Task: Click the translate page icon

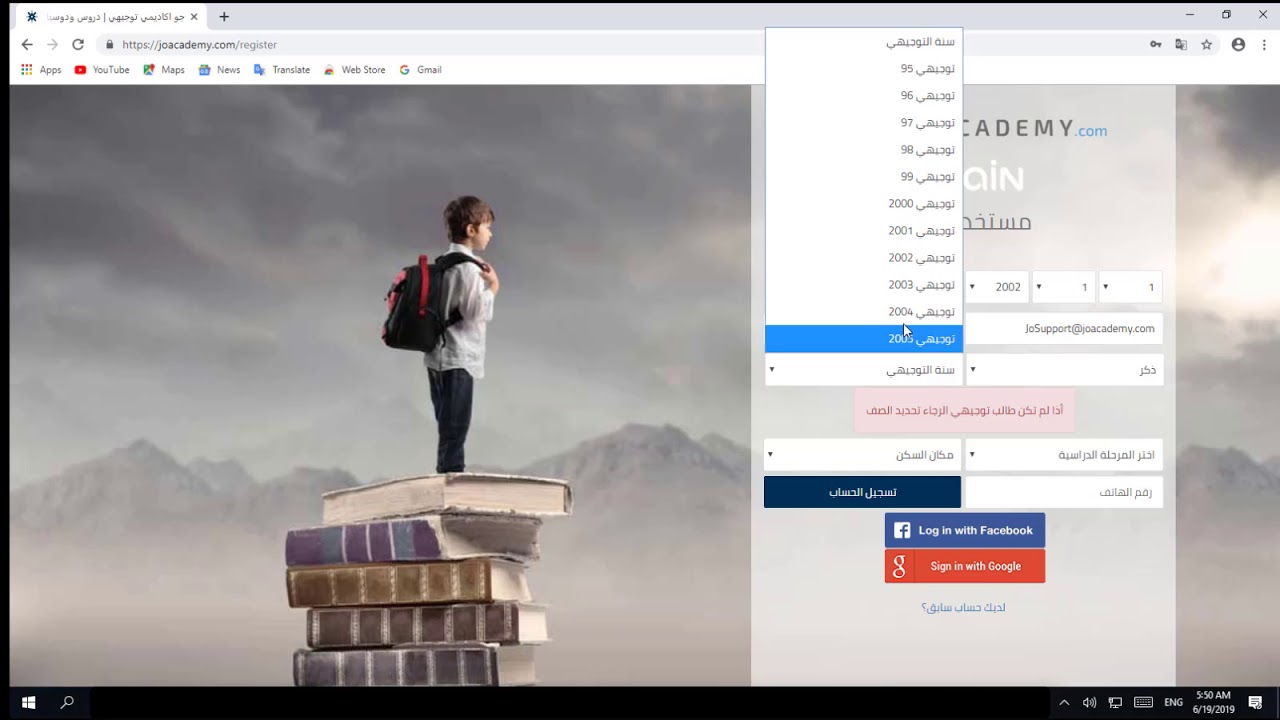Action: (x=1181, y=44)
